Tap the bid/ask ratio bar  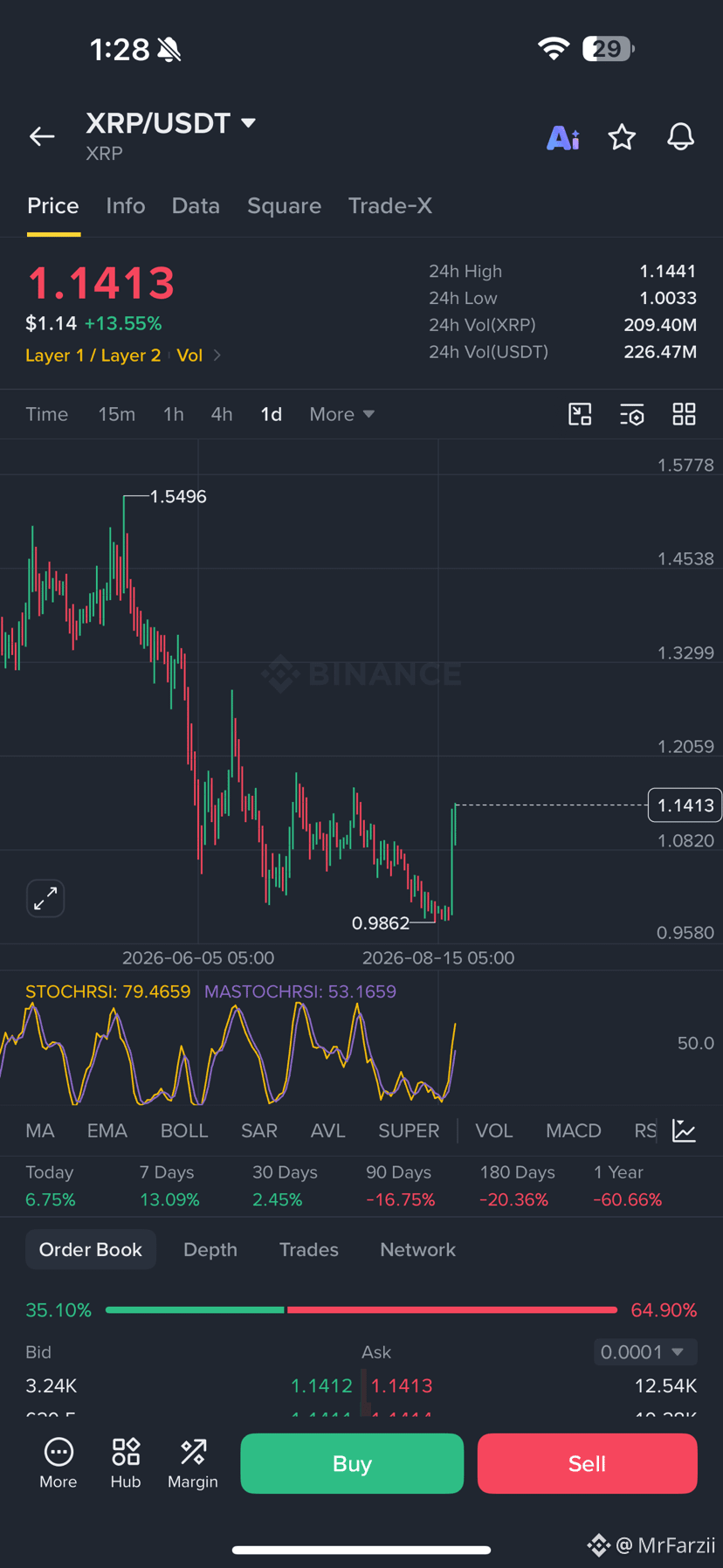coord(361,1309)
